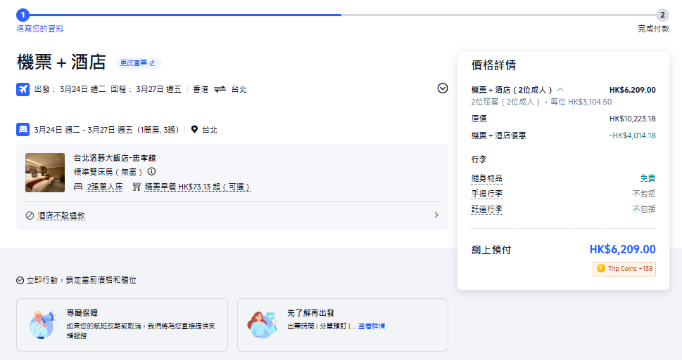This screenshot has width=682, height=360.
Task: Click the 精美早餐 optional breakfast link
Action: (197, 187)
